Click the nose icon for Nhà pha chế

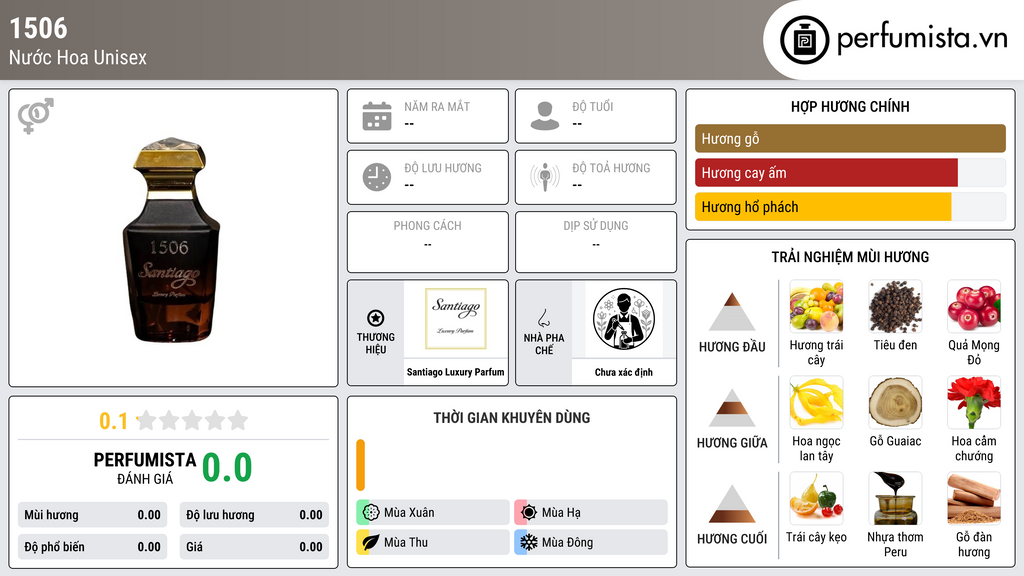coord(543,318)
